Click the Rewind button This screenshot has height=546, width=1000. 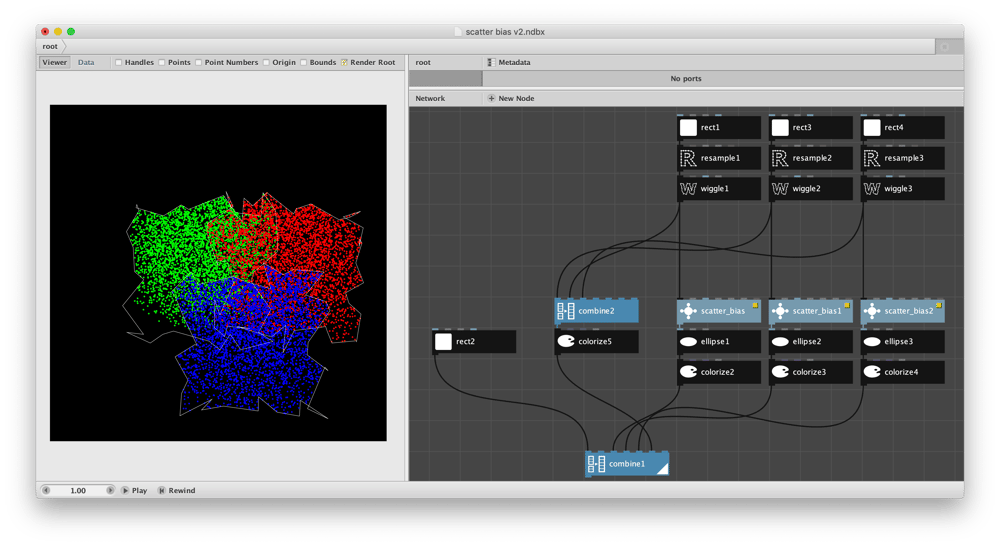coord(177,491)
